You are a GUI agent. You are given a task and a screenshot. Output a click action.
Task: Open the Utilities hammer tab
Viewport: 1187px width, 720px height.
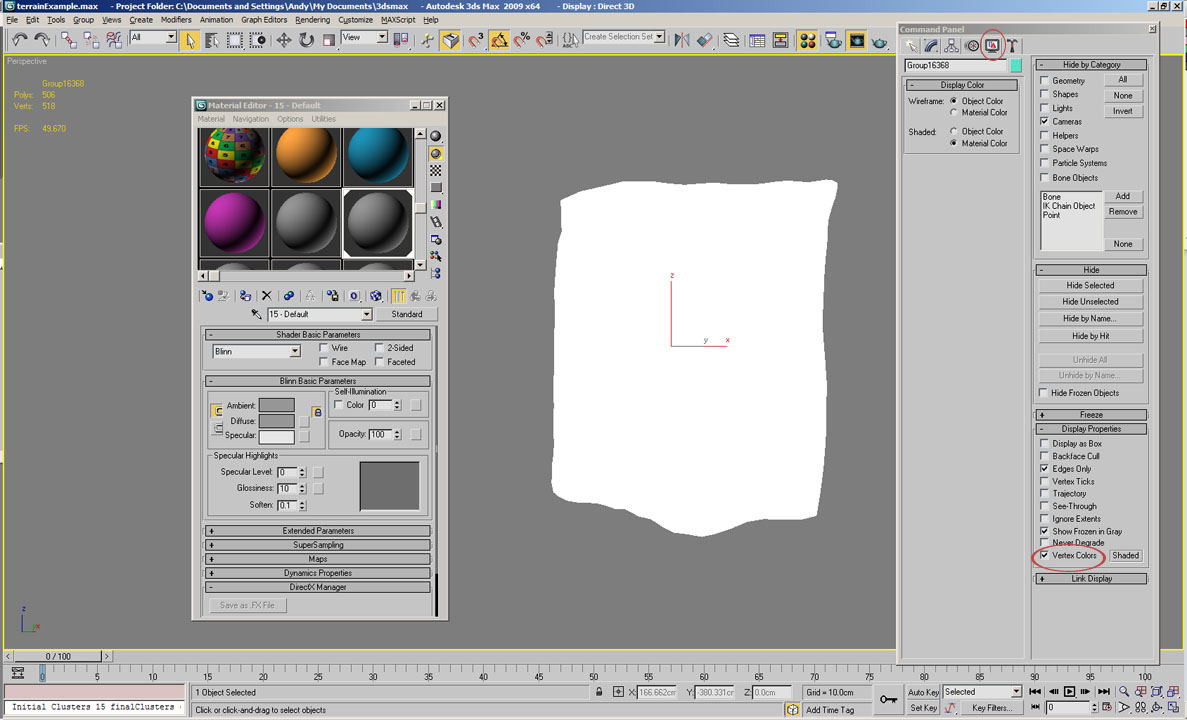click(x=1012, y=46)
